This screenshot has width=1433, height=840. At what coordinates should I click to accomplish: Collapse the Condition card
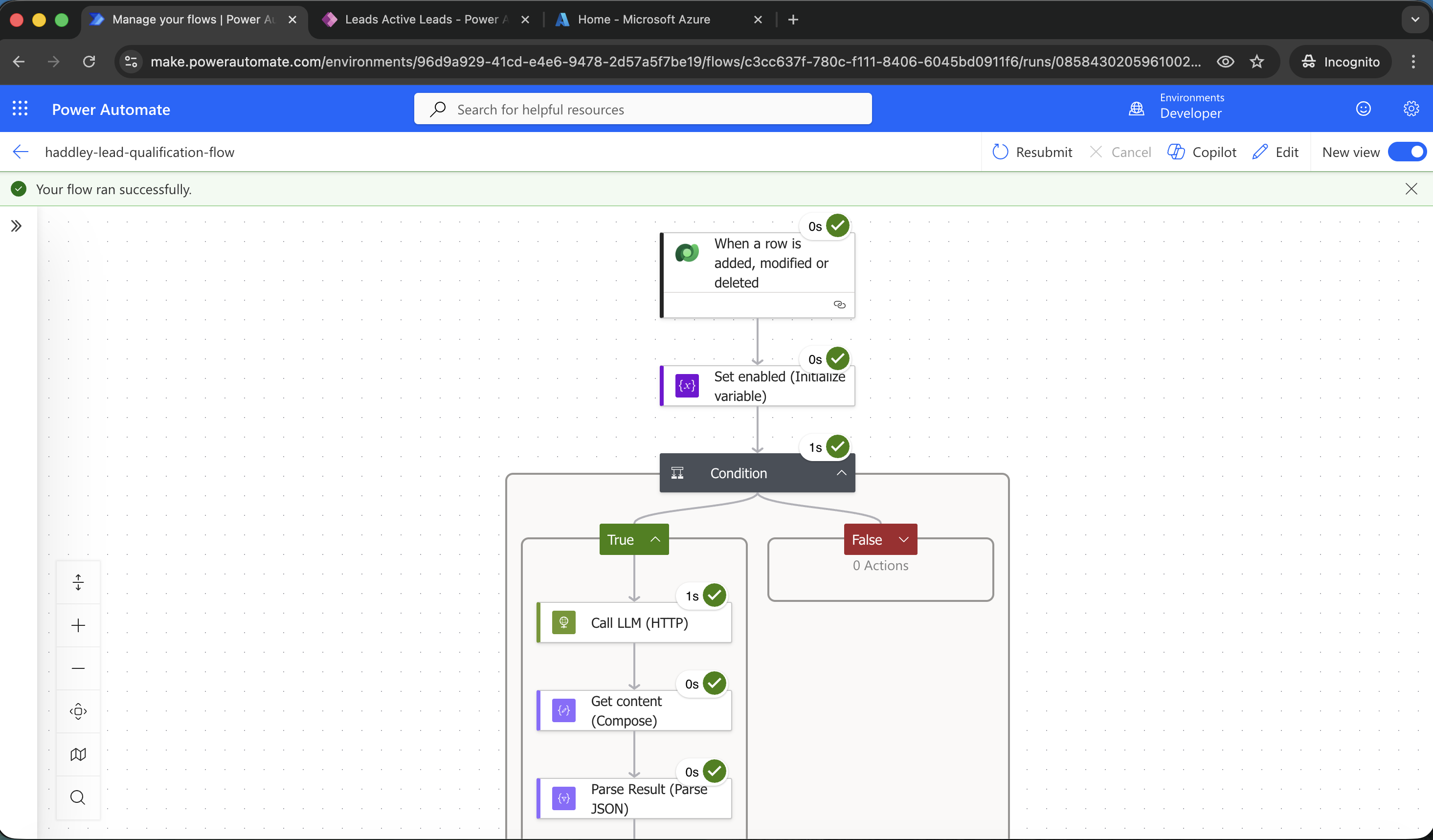(842, 472)
